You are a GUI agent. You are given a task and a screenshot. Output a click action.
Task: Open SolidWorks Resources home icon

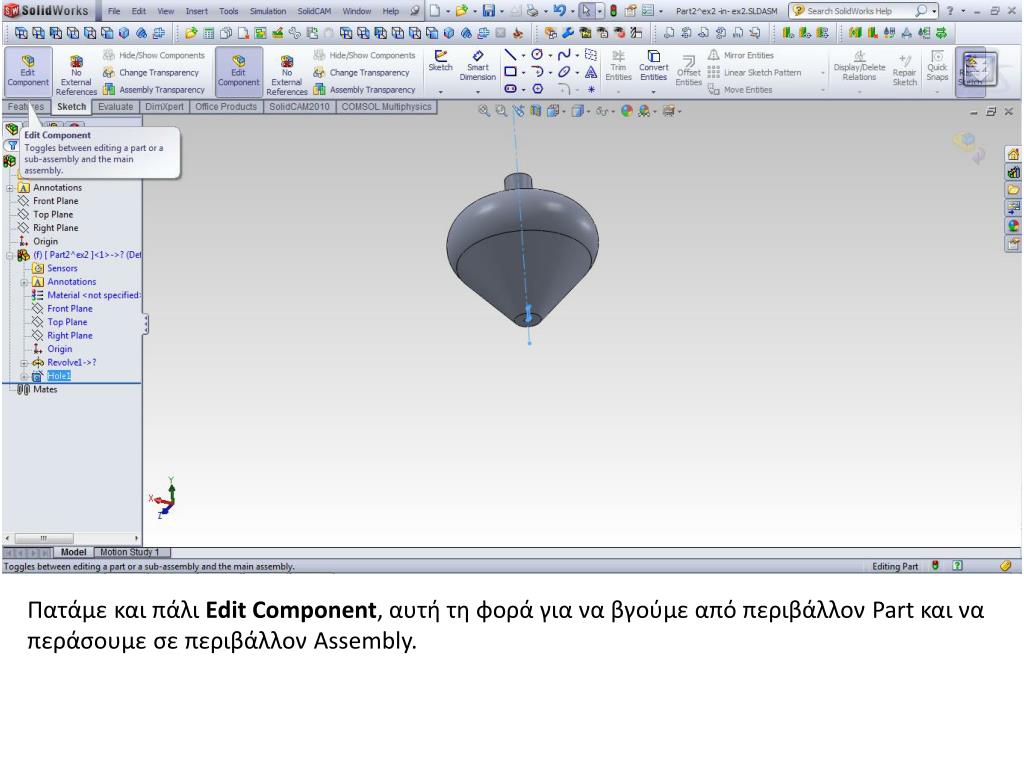[1013, 155]
